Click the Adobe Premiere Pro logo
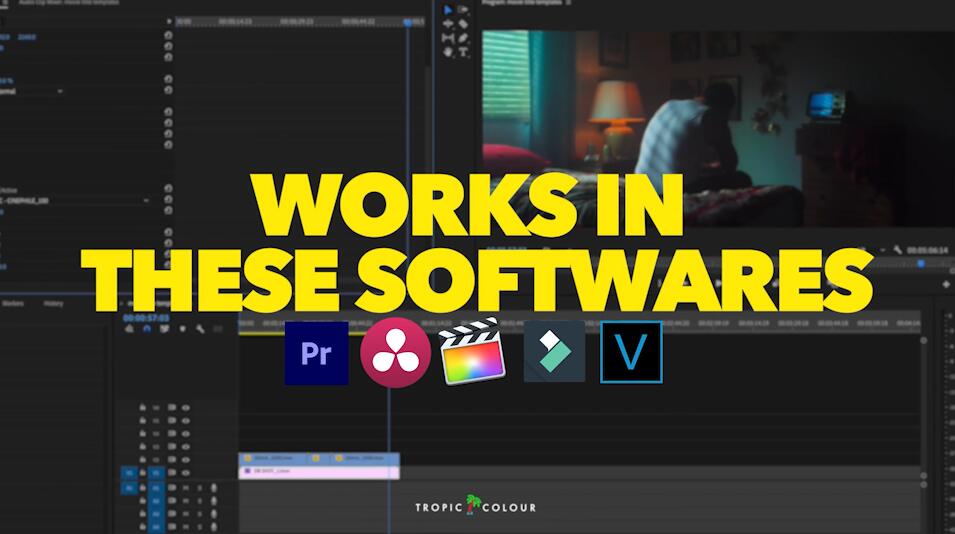 tap(316, 353)
